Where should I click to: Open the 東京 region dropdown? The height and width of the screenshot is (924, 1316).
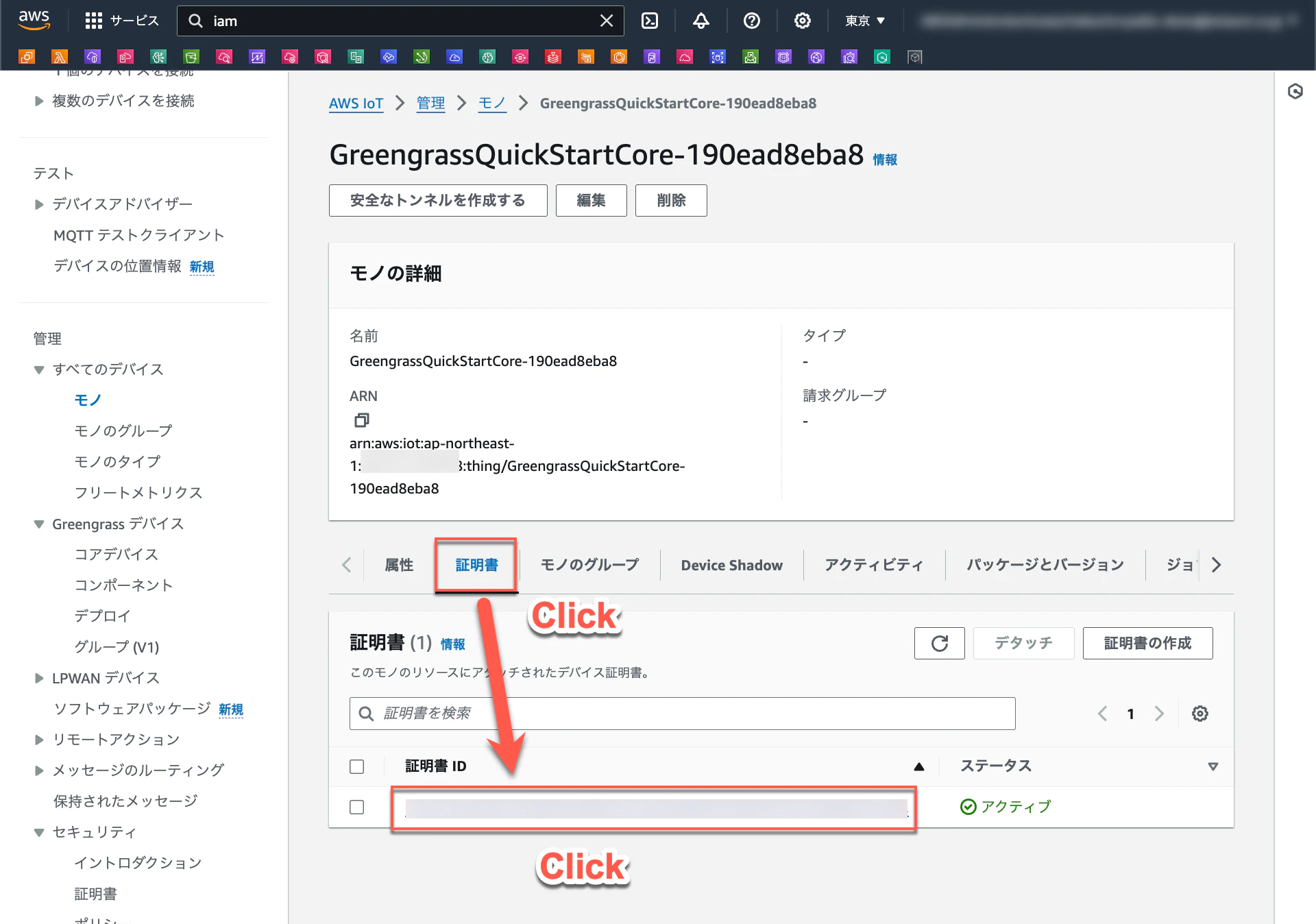865,21
